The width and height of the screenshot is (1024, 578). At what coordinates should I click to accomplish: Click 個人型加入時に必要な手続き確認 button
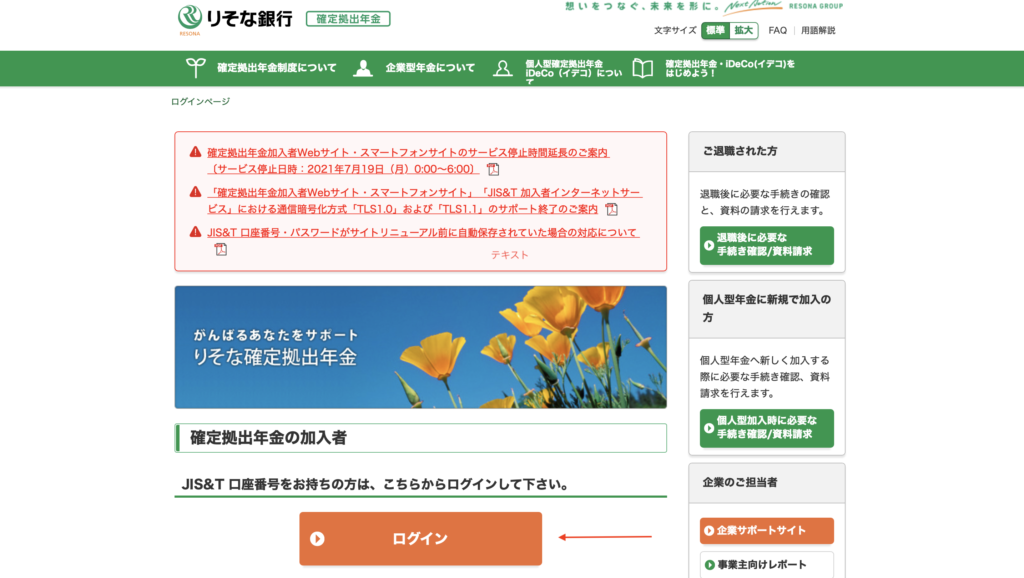(x=766, y=428)
